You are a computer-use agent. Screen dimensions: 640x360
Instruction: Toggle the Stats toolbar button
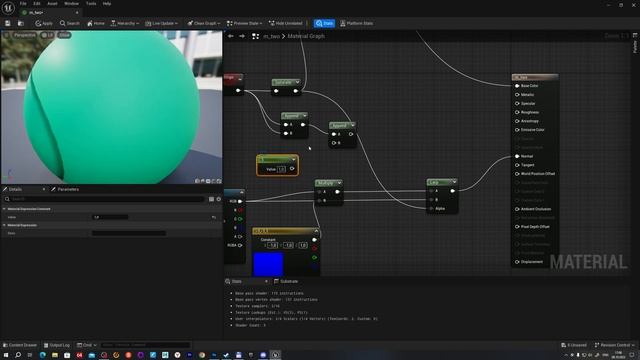(324, 23)
